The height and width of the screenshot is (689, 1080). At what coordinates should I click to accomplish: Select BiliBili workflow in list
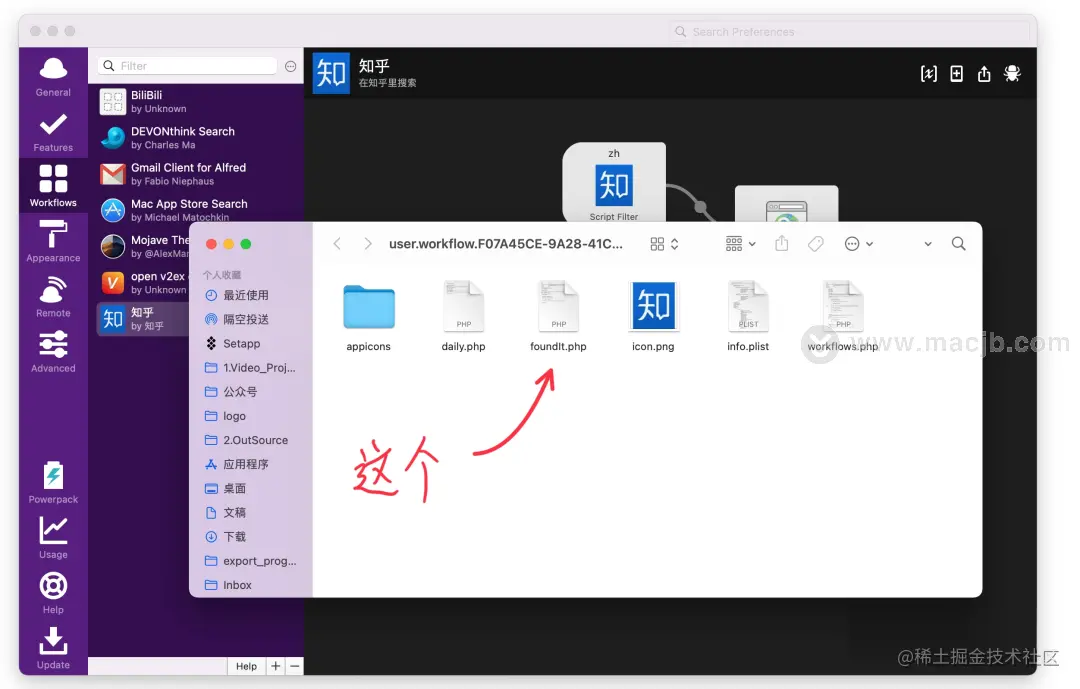tap(196, 101)
